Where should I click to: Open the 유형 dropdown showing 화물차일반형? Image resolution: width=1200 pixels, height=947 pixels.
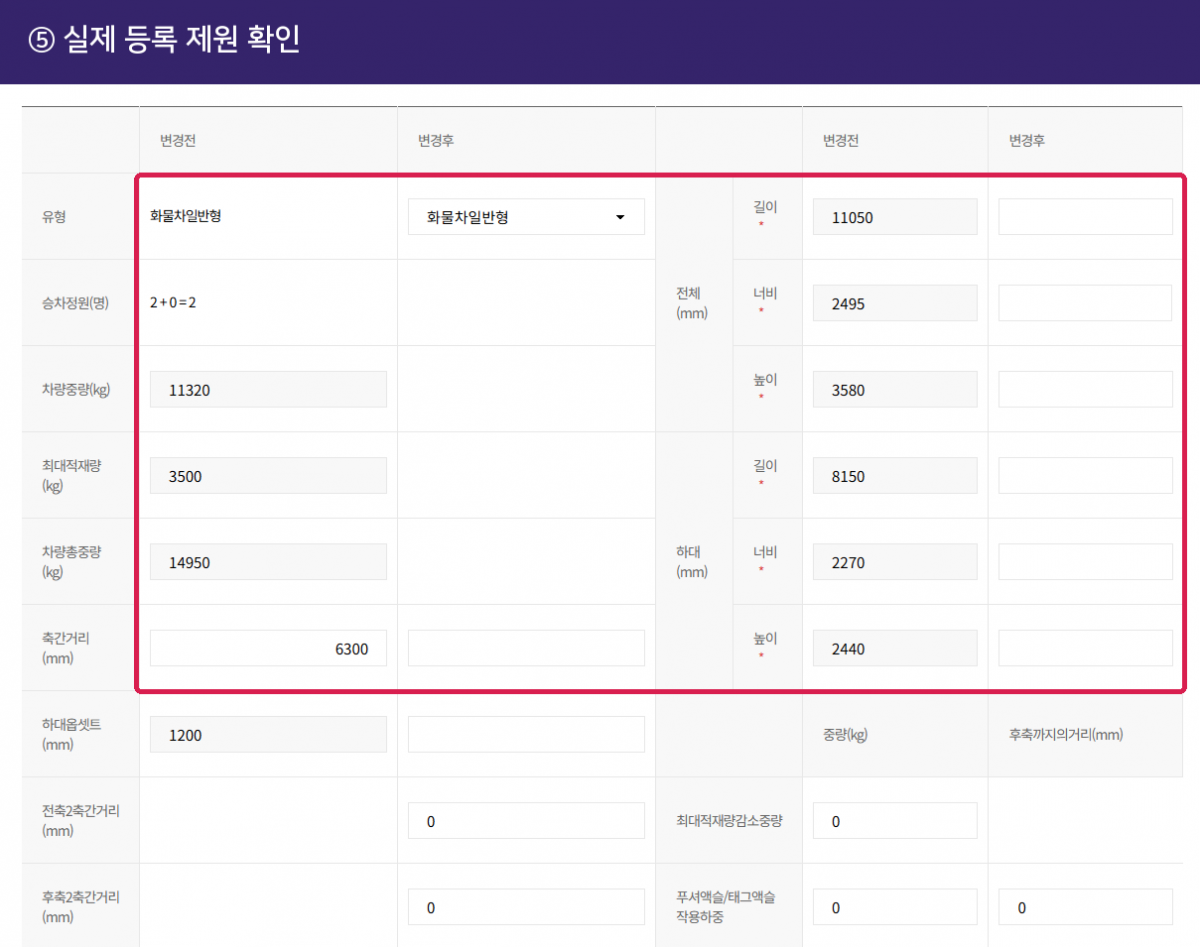point(526,217)
